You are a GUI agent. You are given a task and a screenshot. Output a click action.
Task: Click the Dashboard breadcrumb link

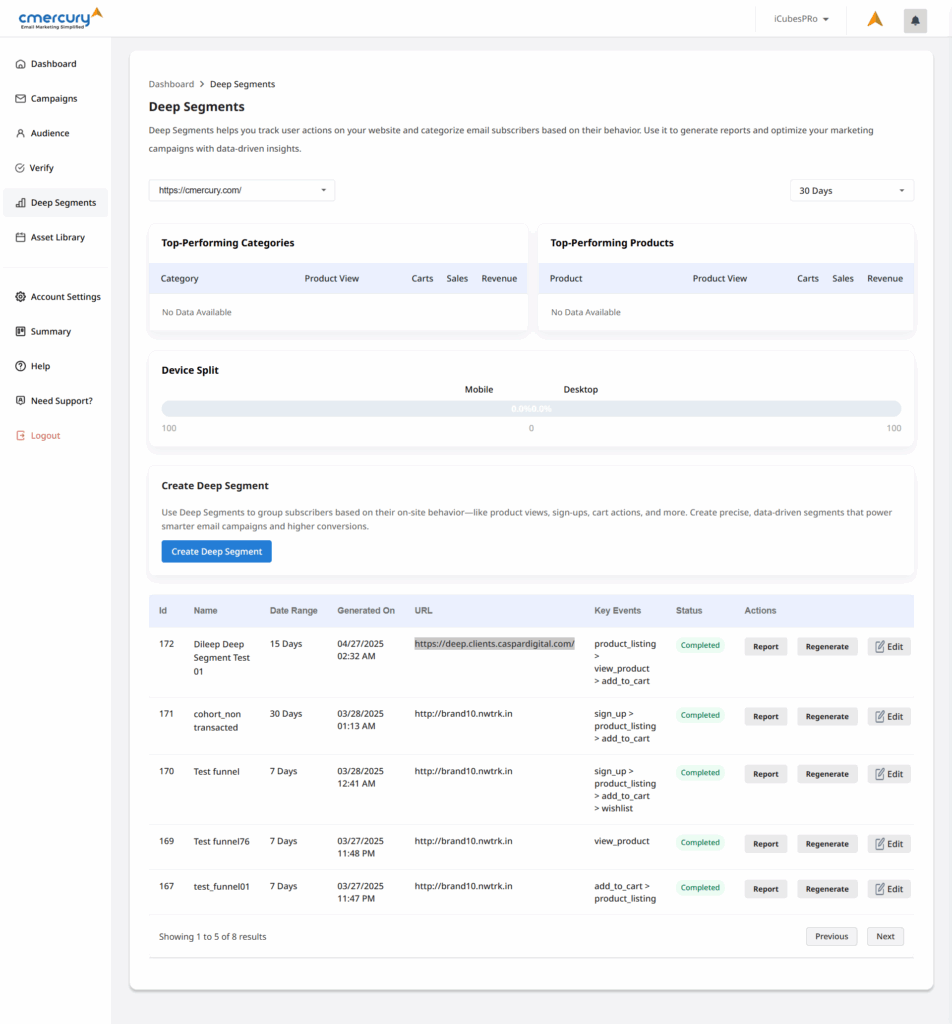171,84
